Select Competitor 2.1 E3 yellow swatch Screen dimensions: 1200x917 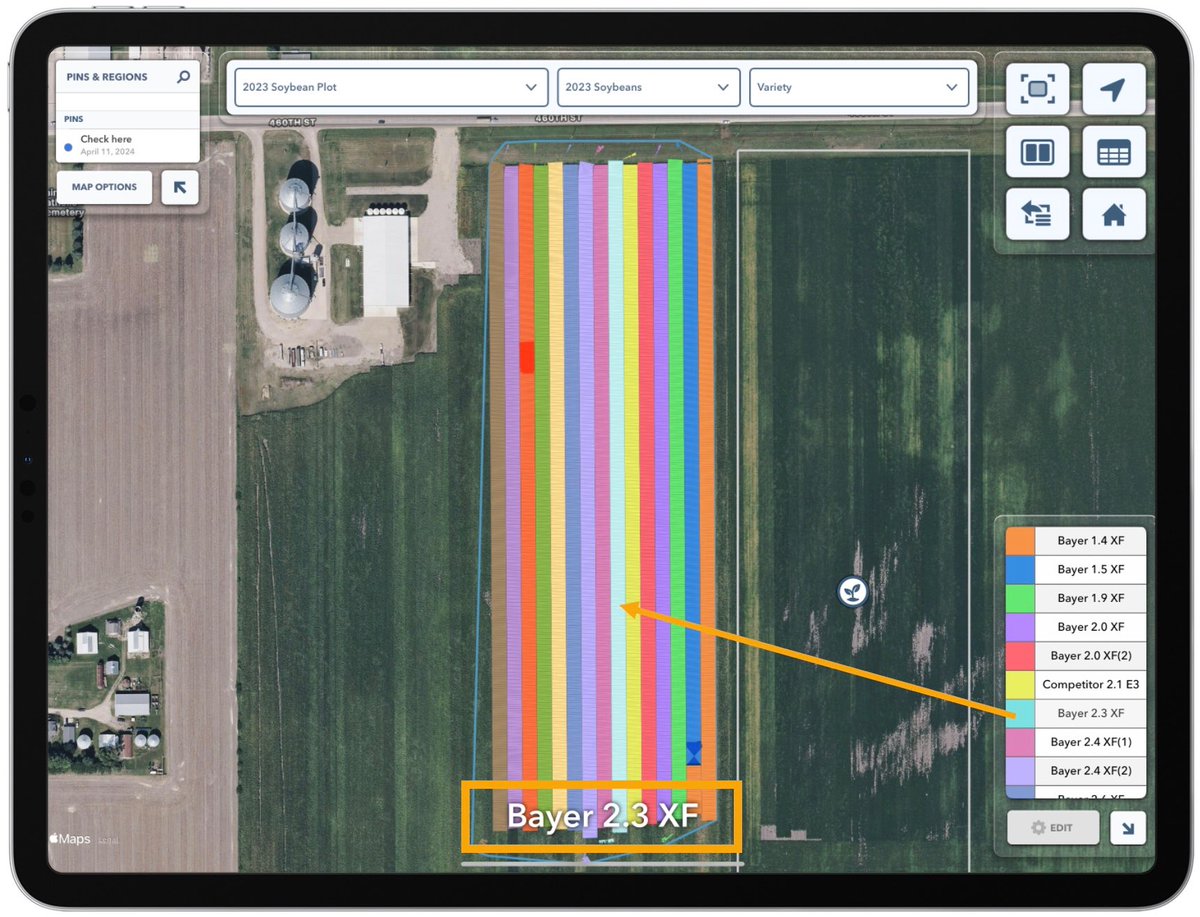point(1020,685)
